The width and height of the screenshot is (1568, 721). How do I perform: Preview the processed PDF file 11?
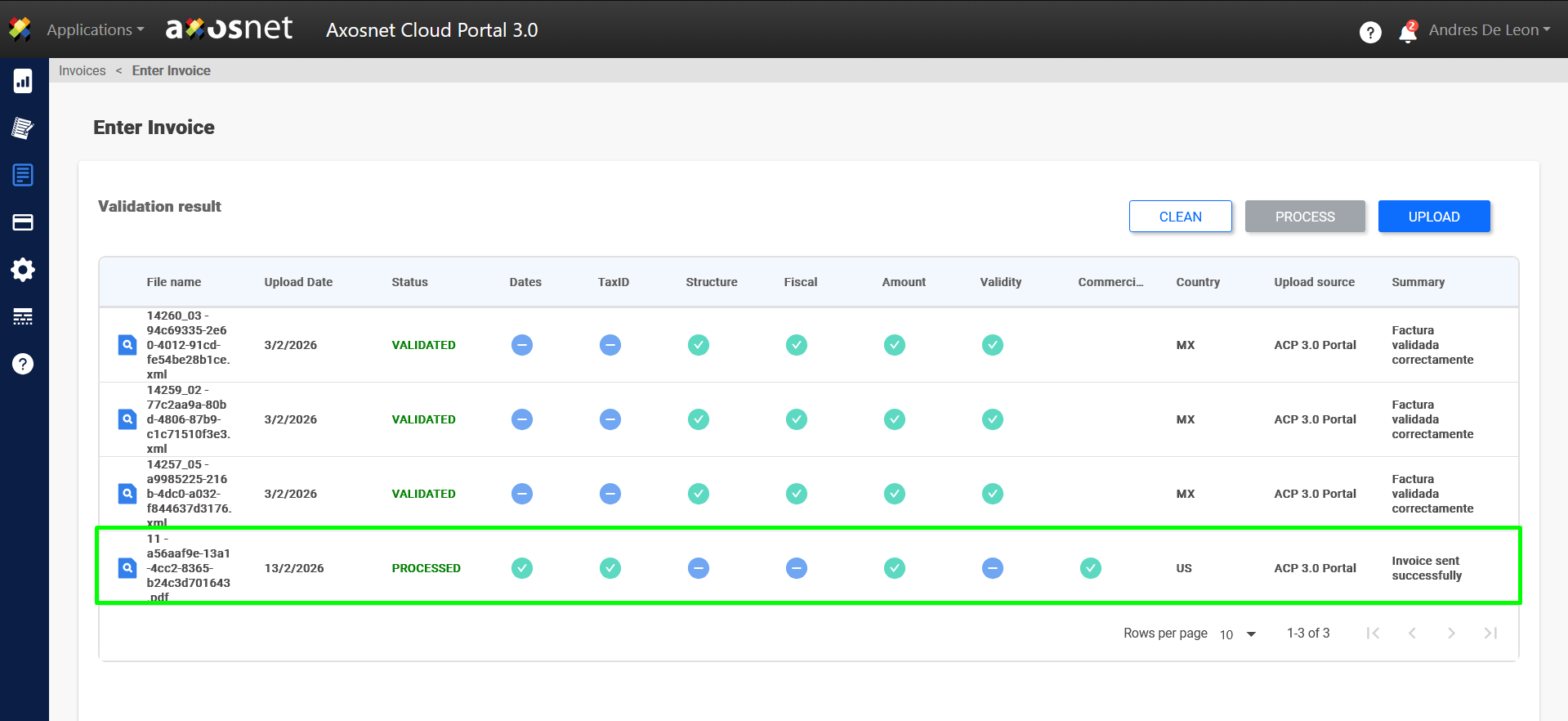[x=127, y=568]
